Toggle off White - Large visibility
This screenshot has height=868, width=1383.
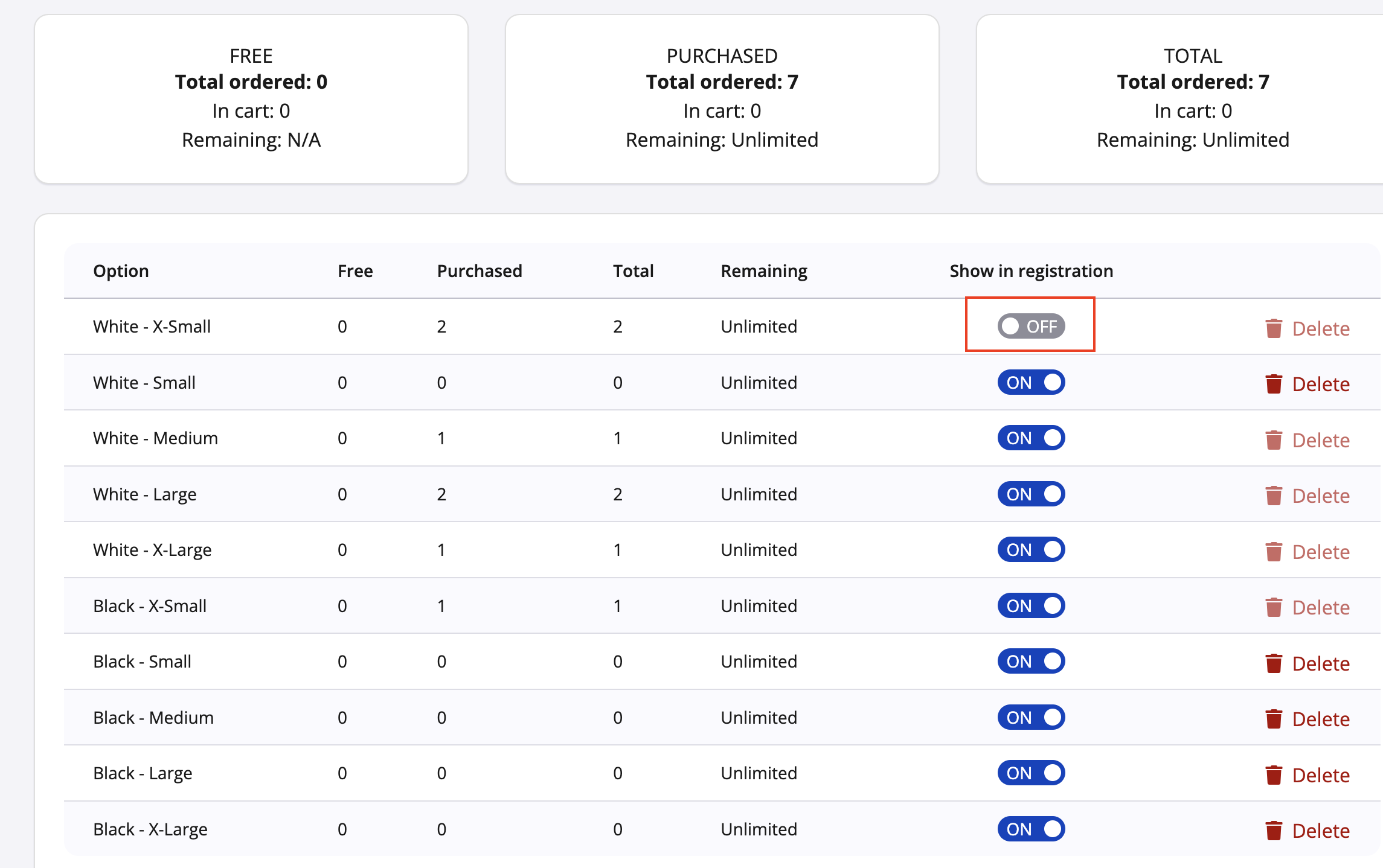coord(1030,494)
